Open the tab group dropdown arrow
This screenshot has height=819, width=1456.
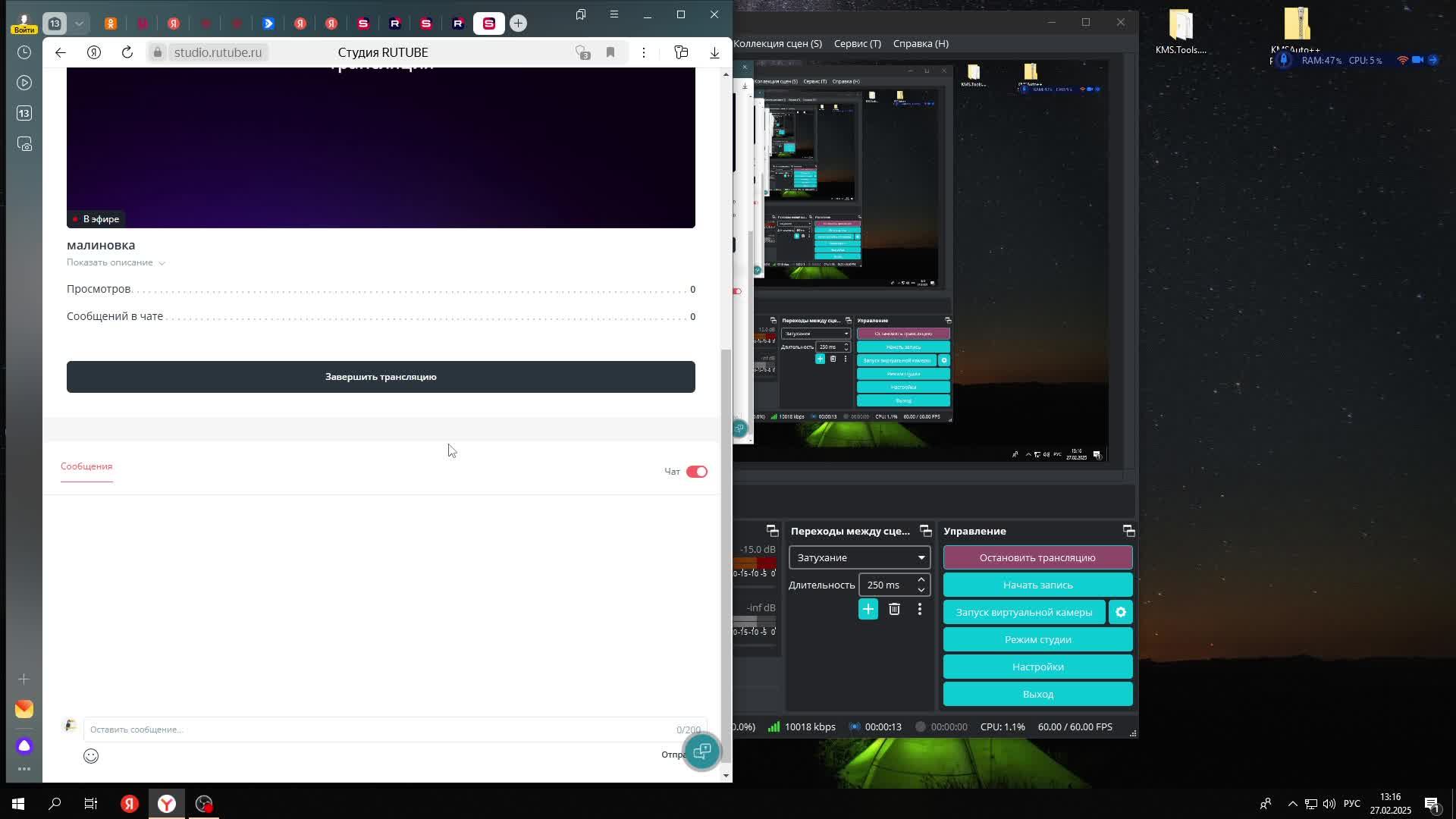(x=79, y=24)
